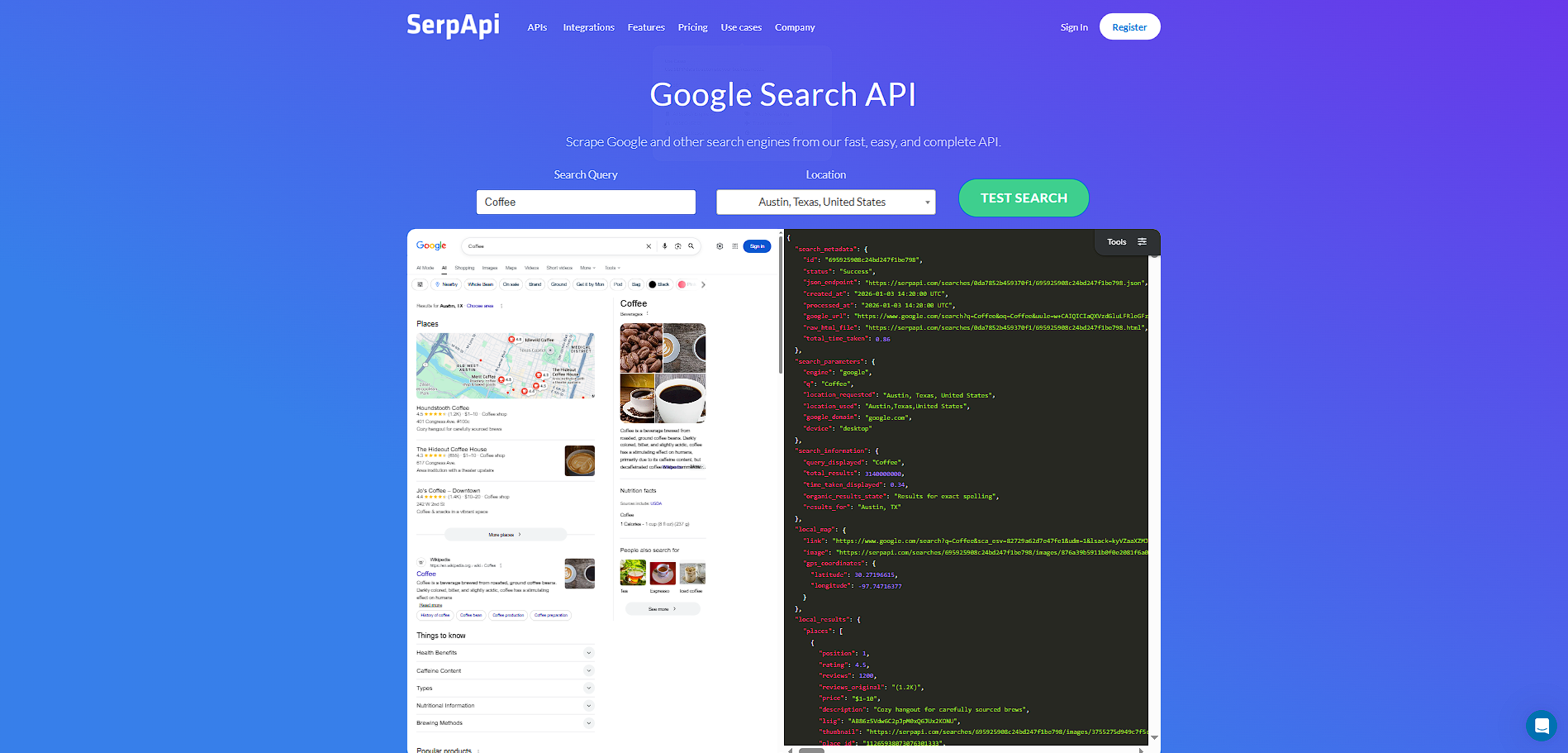The image size is (1568, 753).
Task: Select the Whole Bean filter chip
Action: 480,284
